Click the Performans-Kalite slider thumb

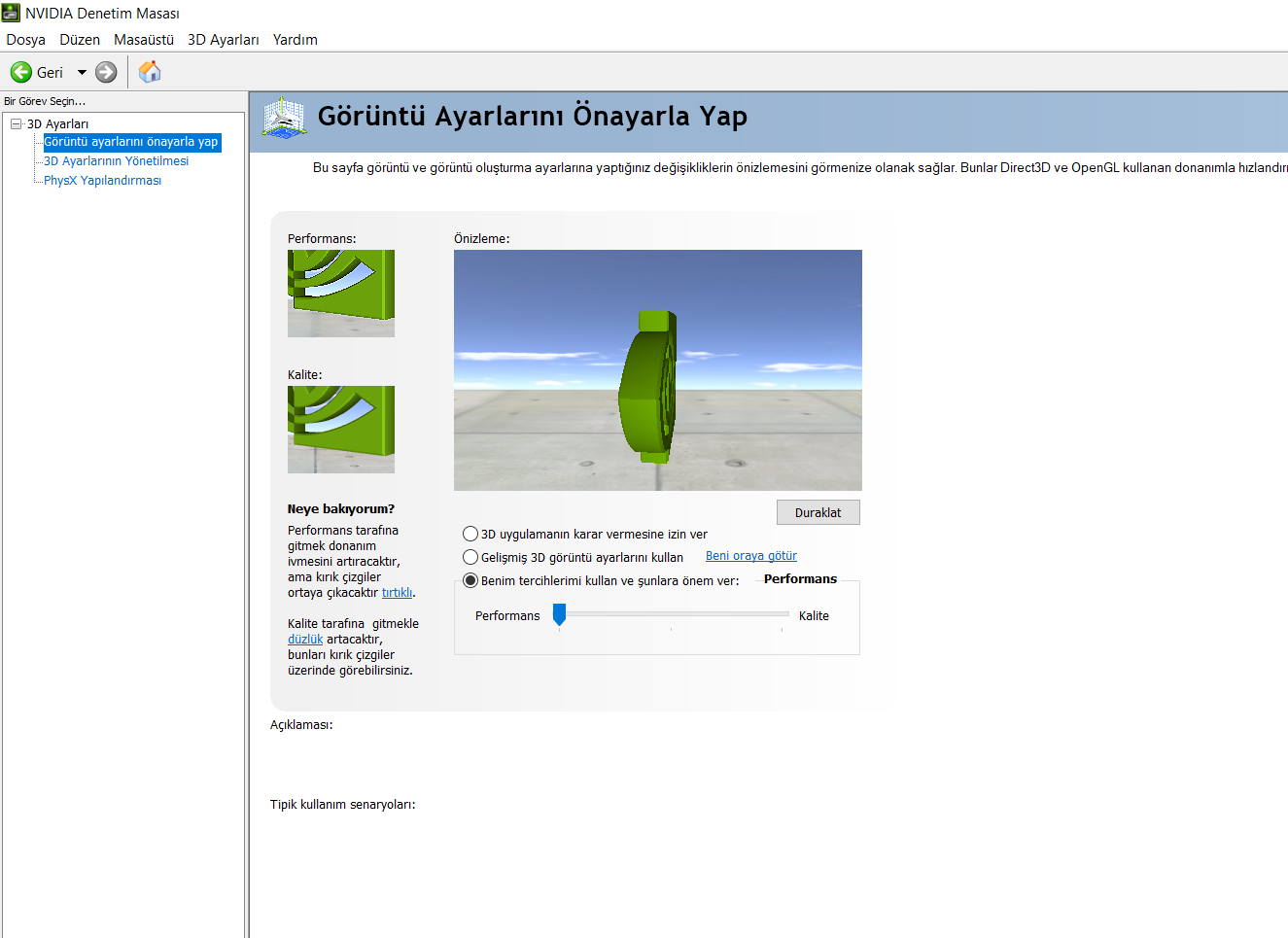pyautogui.click(x=559, y=614)
